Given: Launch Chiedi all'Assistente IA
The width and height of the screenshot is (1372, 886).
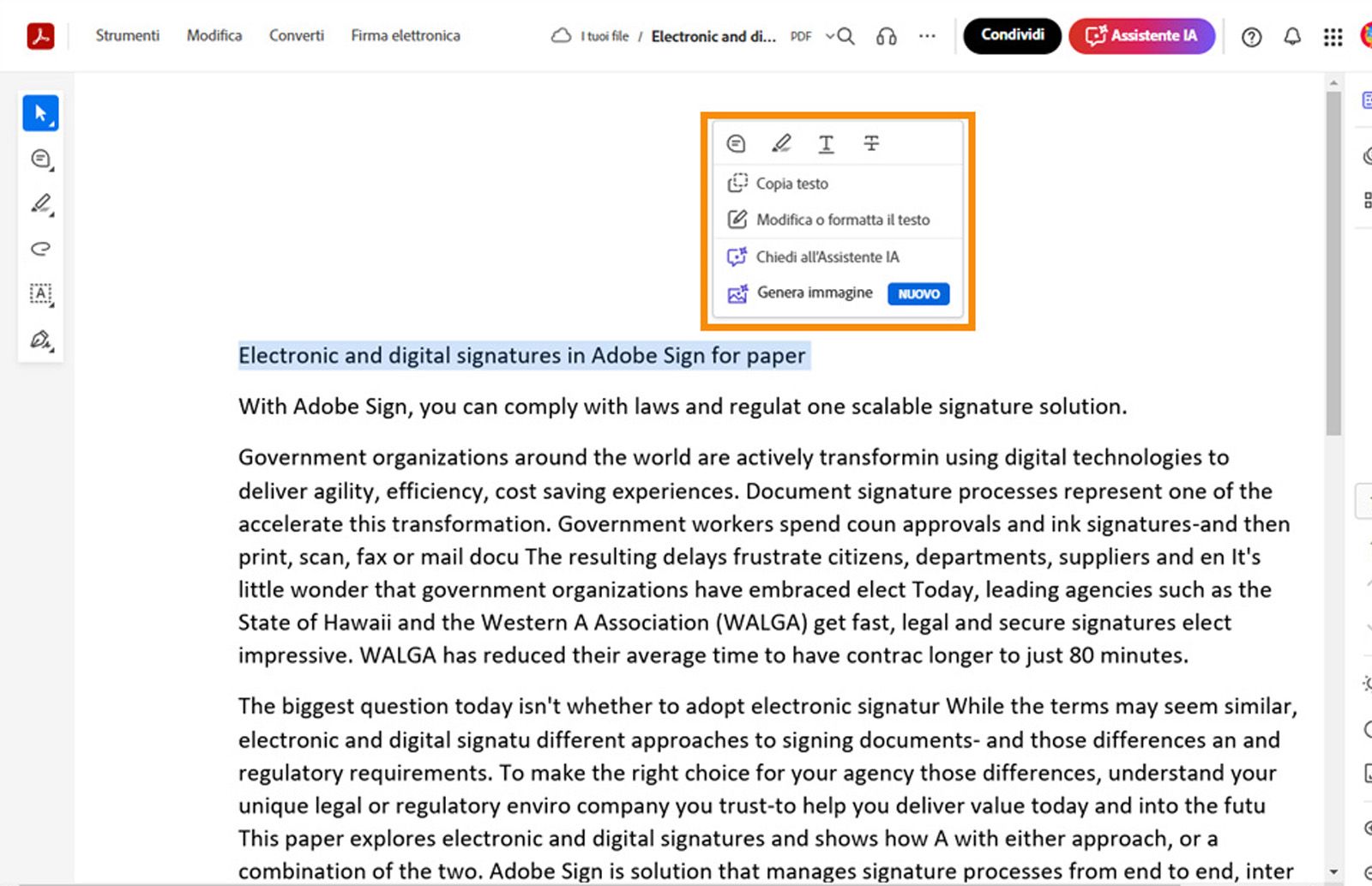Looking at the screenshot, I should point(827,256).
